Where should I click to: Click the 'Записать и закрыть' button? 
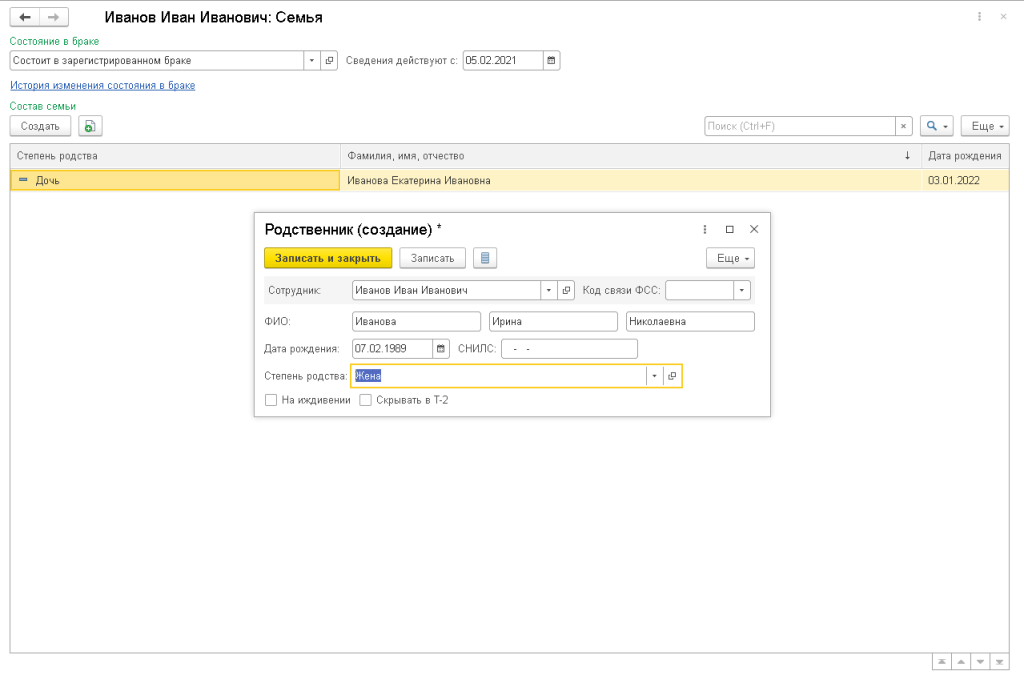click(x=328, y=258)
